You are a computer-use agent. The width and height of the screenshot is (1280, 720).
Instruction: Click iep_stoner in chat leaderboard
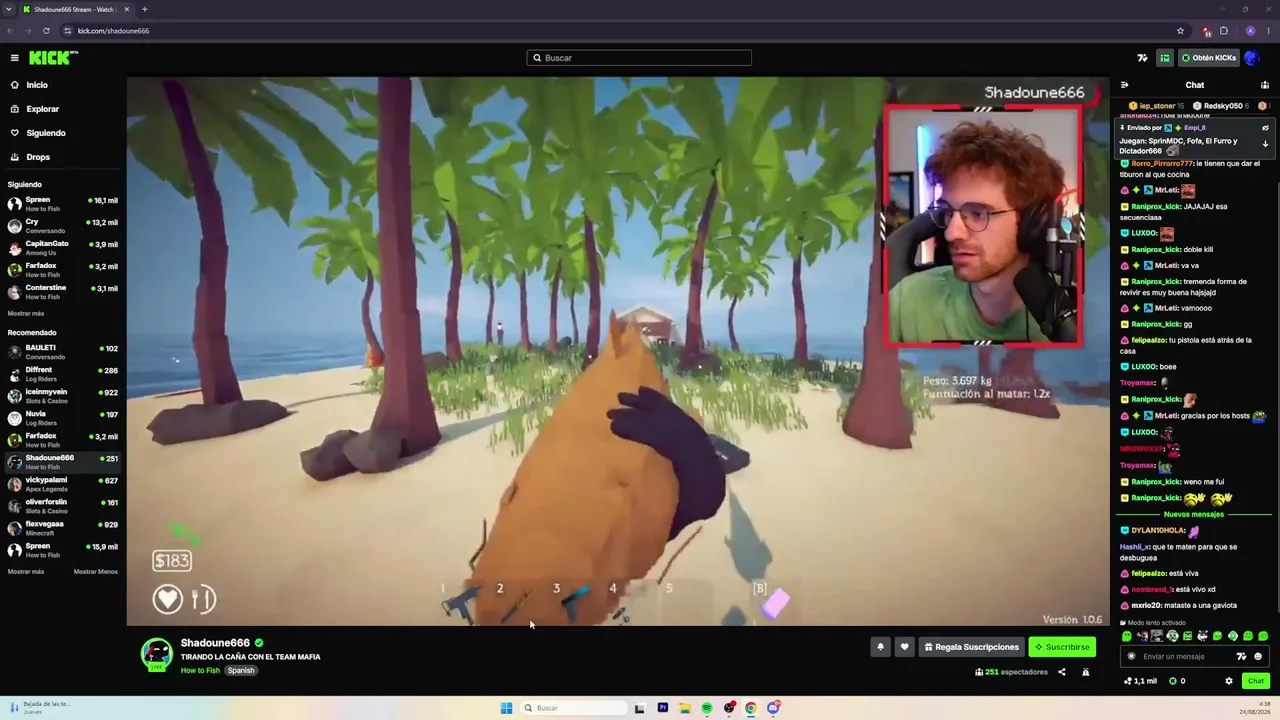1157,106
